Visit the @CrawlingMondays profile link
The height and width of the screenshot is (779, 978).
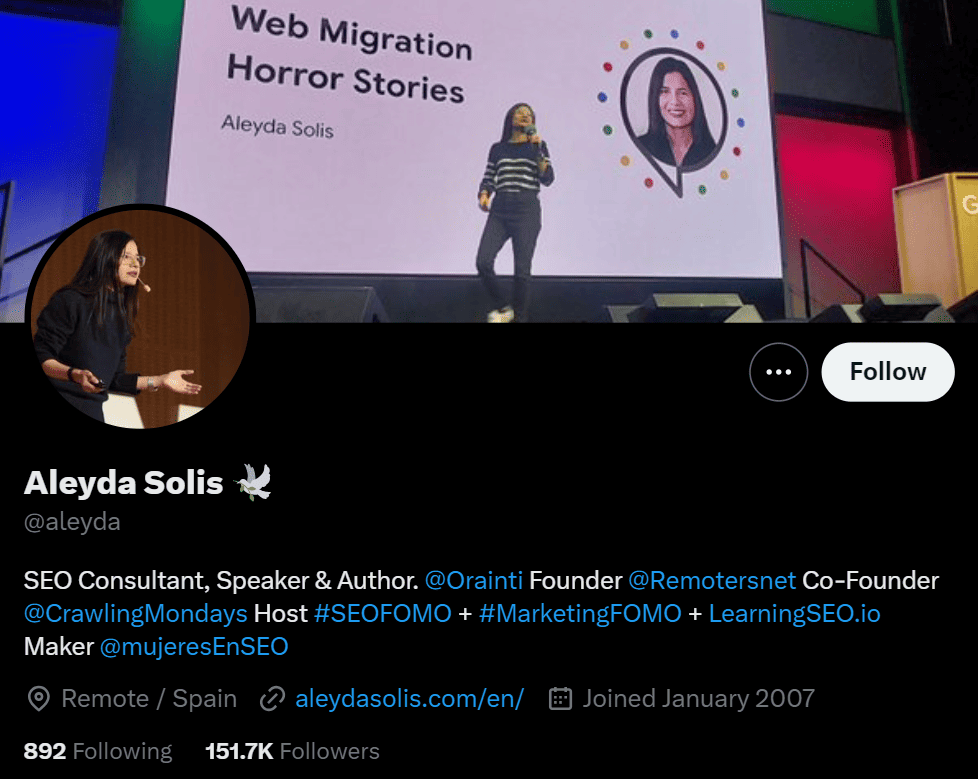(x=135, y=614)
